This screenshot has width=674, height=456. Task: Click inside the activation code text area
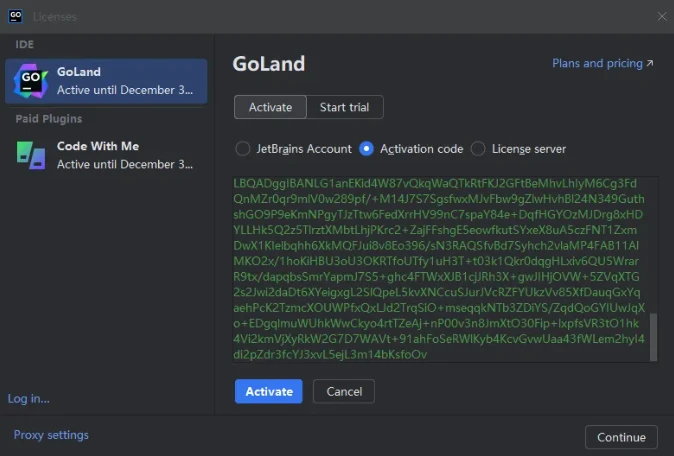[x=445, y=269]
